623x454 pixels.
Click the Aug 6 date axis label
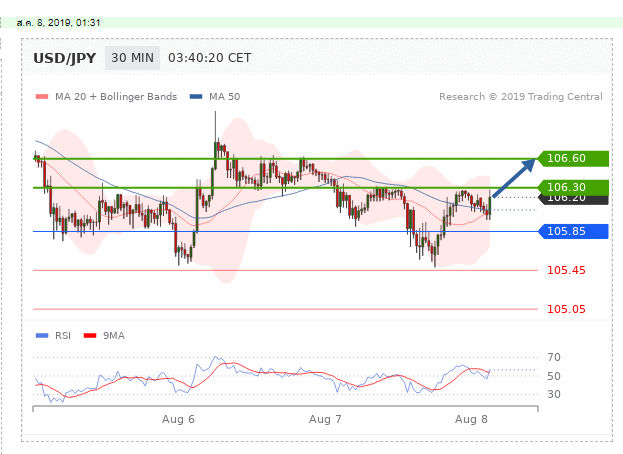tap(178, 419)
